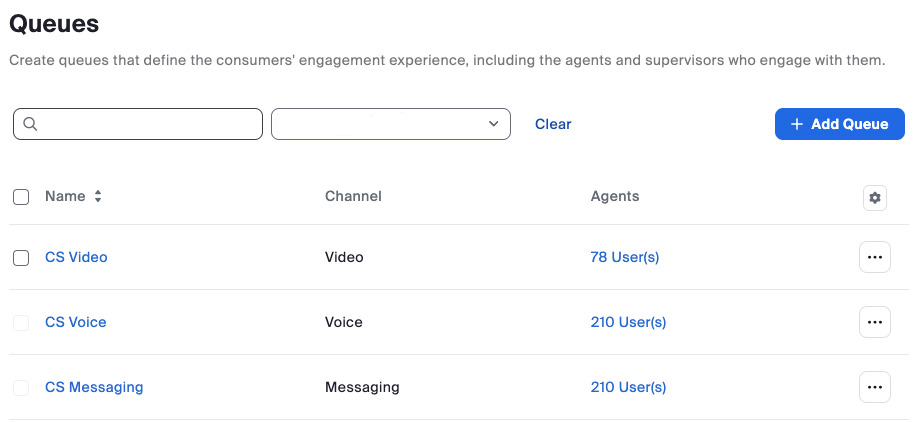Open the CS Messaging queue link

(94, 387)
